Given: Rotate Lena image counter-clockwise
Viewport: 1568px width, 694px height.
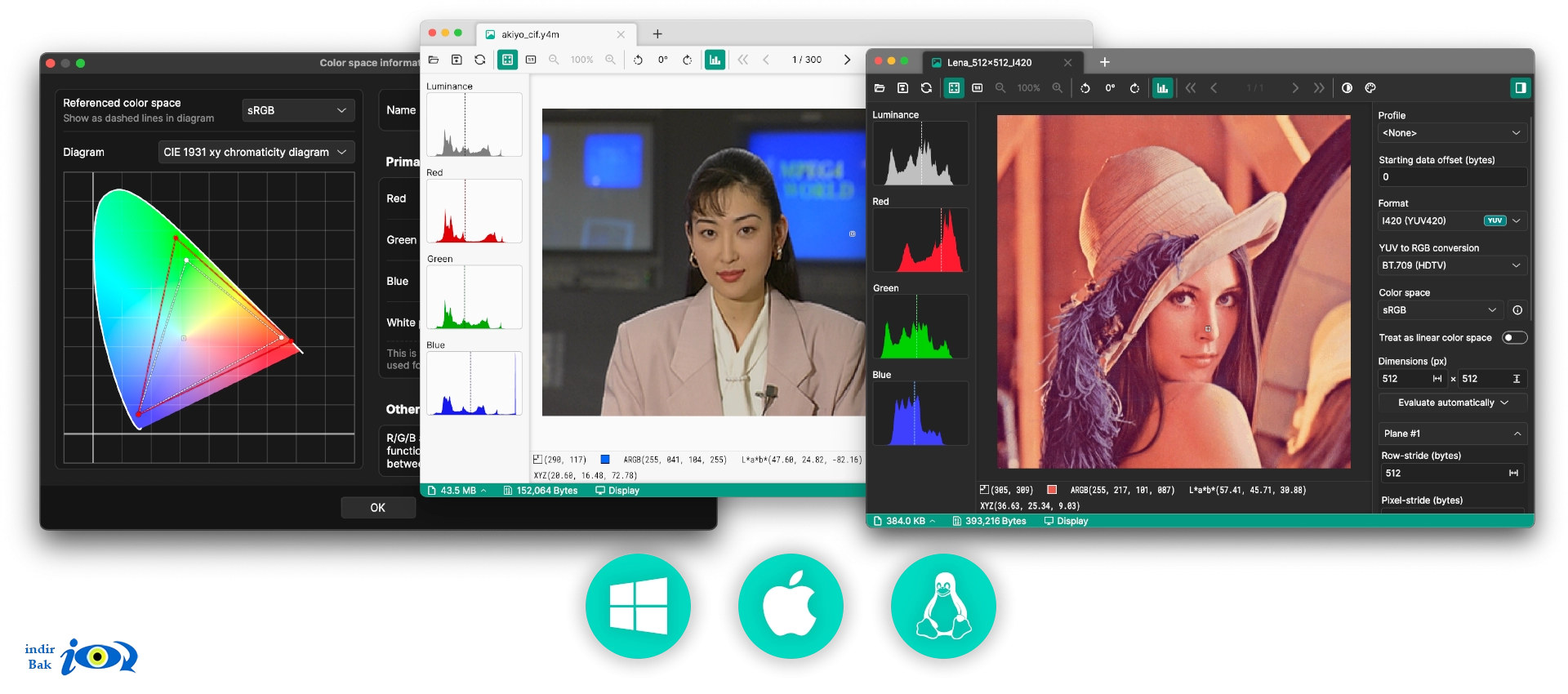Looking at the screenshot, I should 1085,88.
